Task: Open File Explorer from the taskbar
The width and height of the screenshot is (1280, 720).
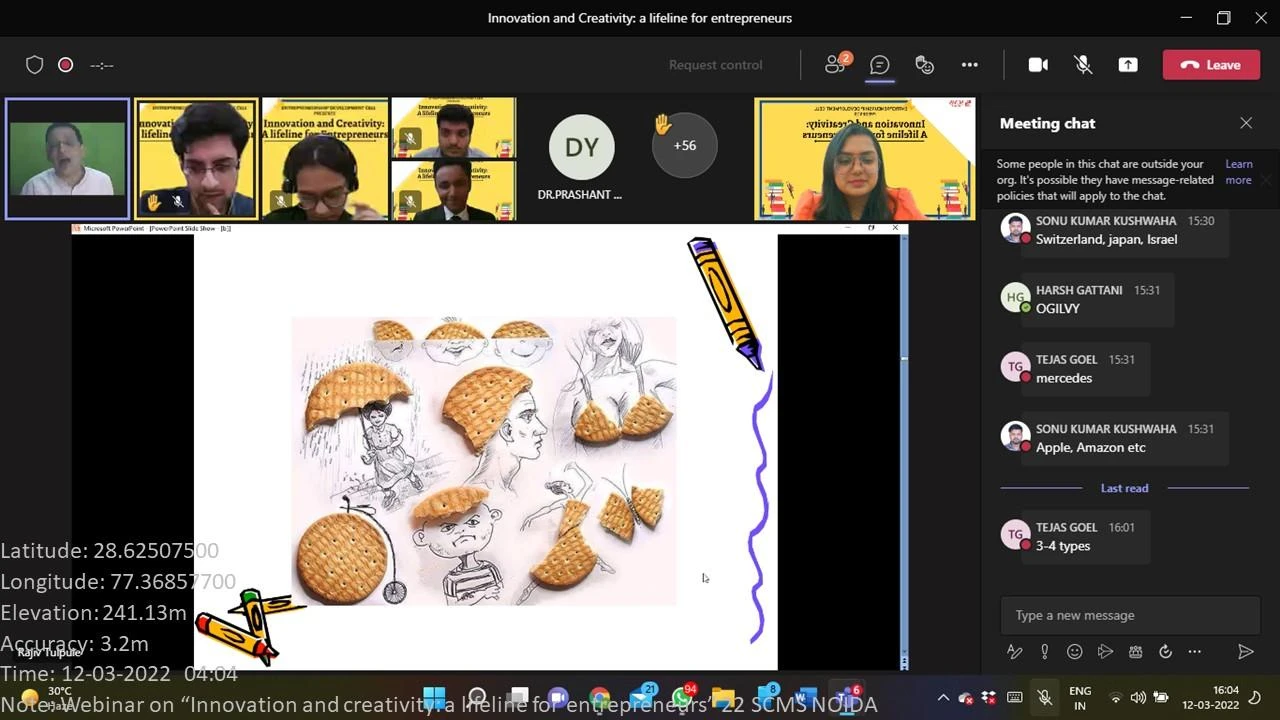Action: click(724, 697)
